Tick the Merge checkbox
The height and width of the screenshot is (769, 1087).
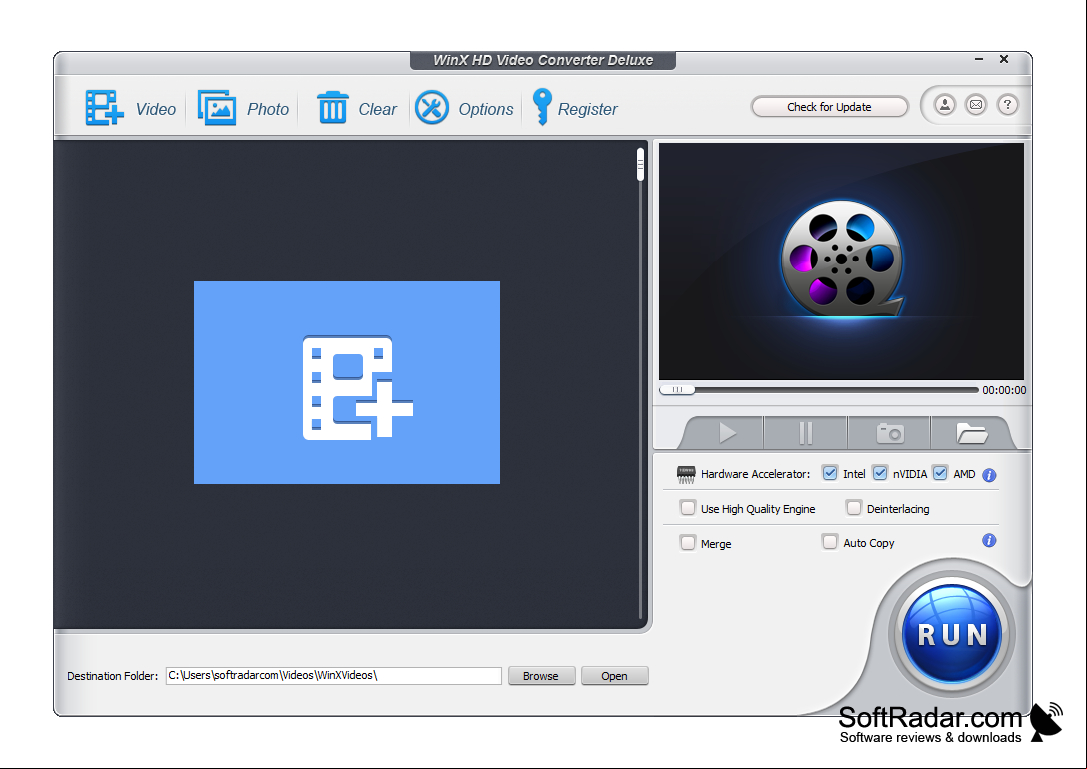[x=688, y=542]
